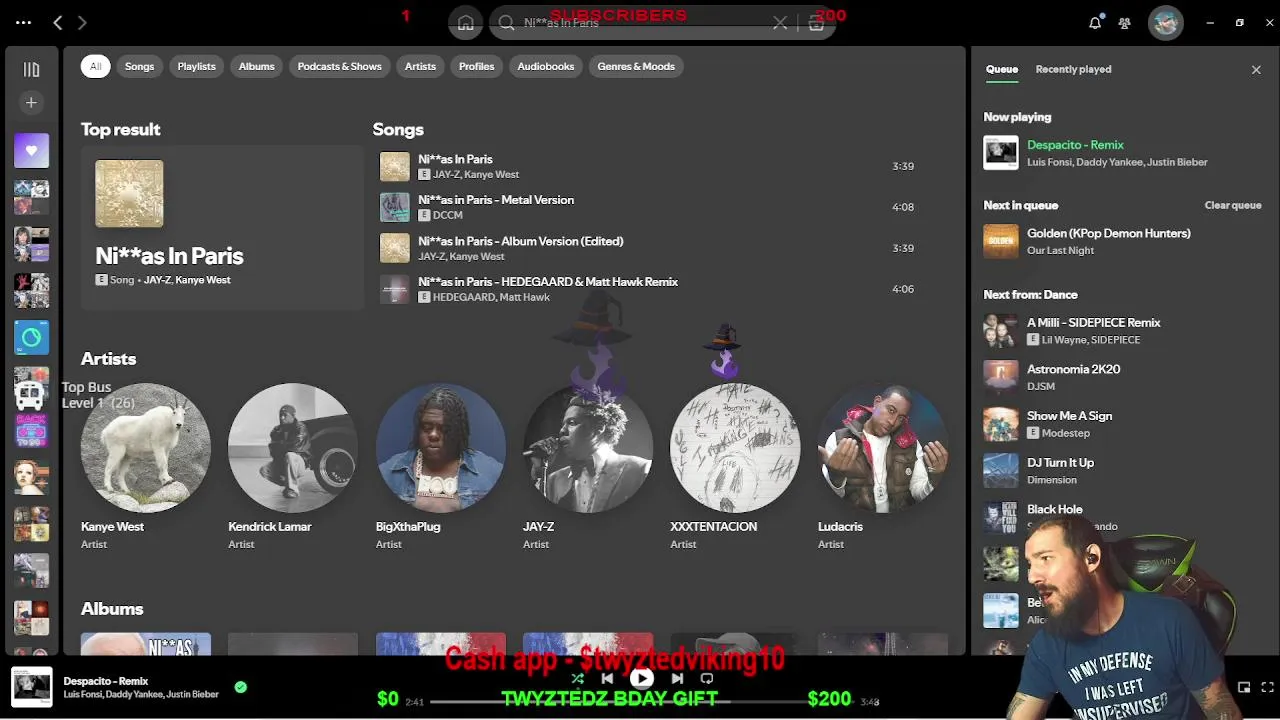Select the Profiles filter chip
Image resolution: width=1280 pixels, height=720 pixels.
coord(476,66)
